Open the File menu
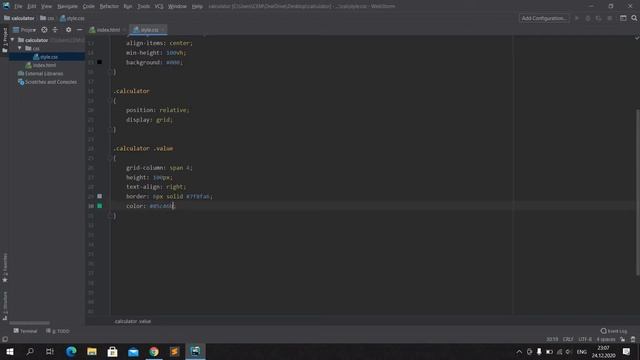The width and height of the screenshot is (640, 360). click(18, 6)
